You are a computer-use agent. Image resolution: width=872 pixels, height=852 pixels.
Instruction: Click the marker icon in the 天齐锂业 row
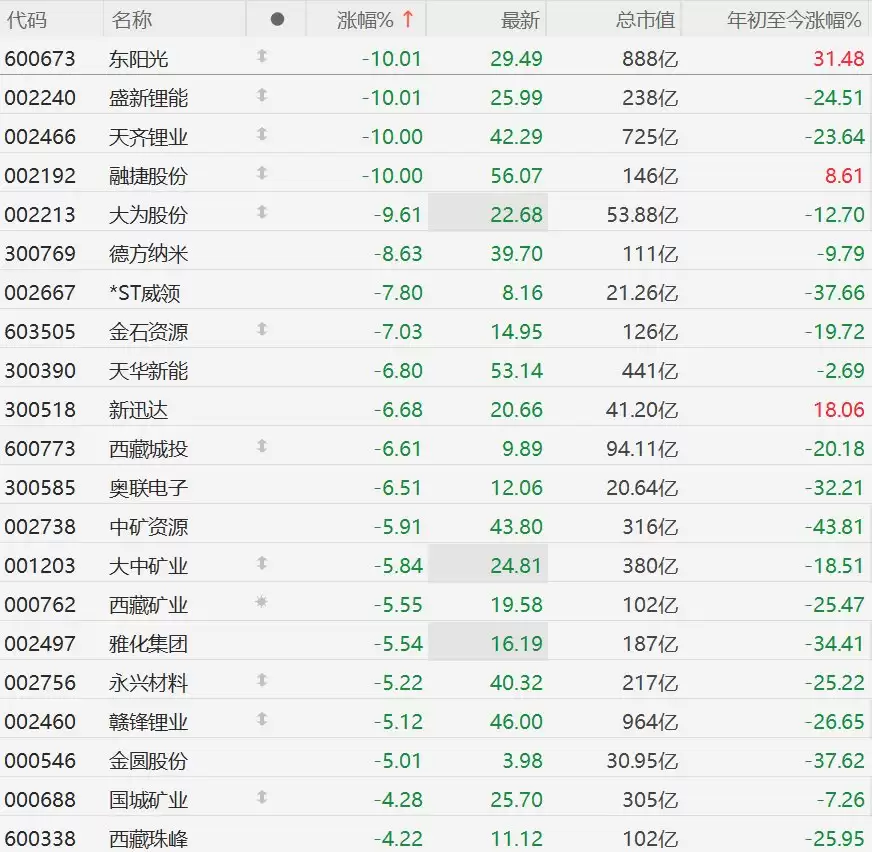262,134
